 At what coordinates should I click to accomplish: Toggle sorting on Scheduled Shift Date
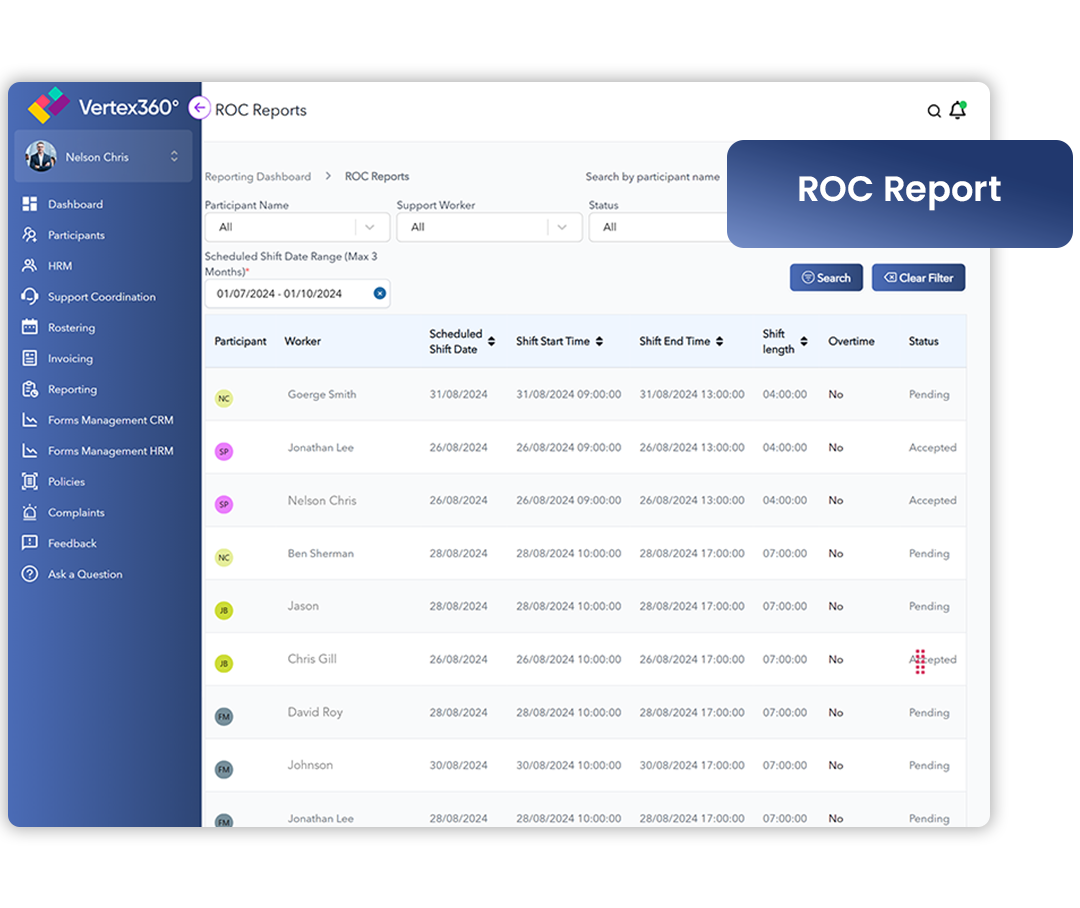(x=489, y=341)
